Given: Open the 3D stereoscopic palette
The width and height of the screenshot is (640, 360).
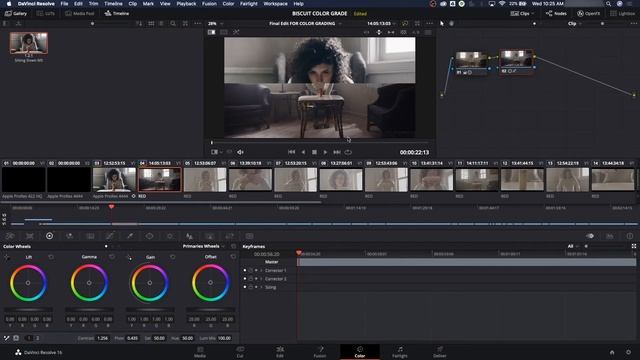Looking at the screenshot, I should [x=249, y=236].
